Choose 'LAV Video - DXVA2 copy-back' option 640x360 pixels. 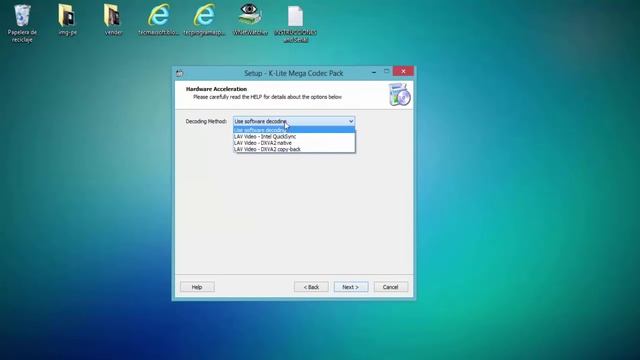click(x=294, y=149)
